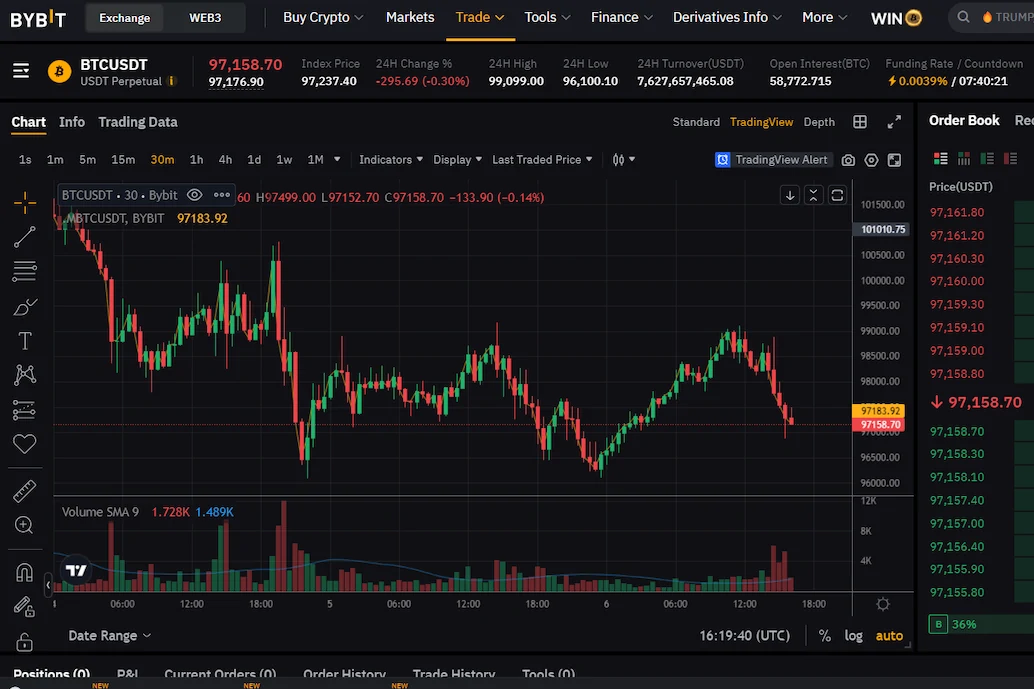
Task: Open chart settings next to camera icon
Action: point(871,160)
